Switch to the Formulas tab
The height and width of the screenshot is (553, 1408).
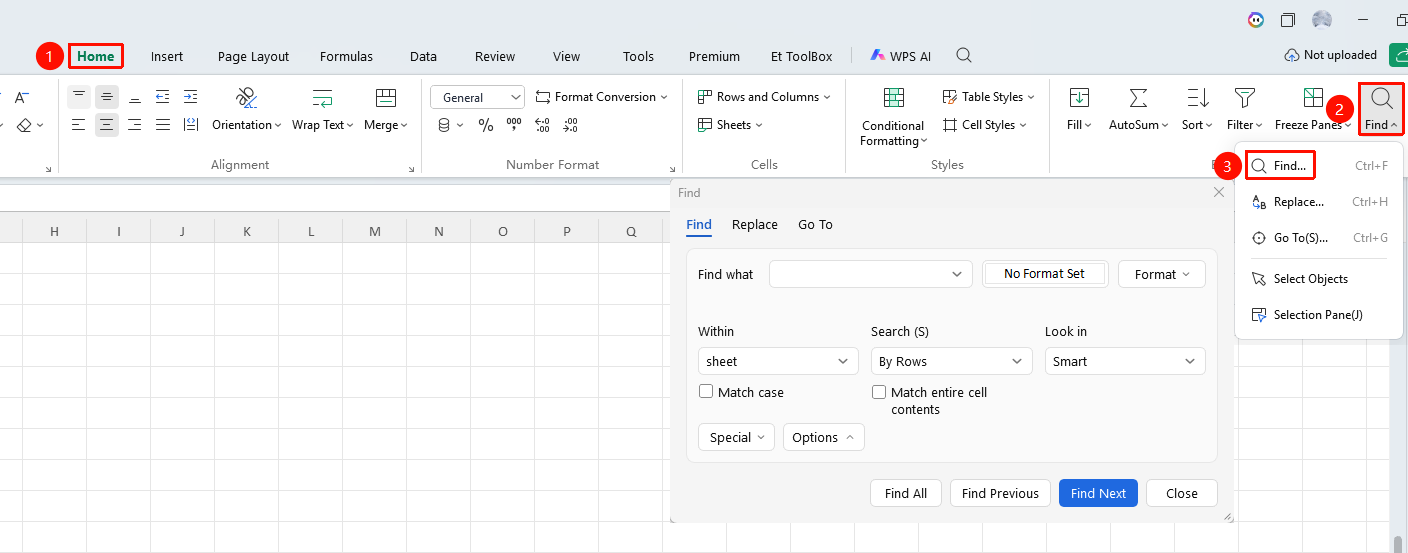(x=346, y=56)
